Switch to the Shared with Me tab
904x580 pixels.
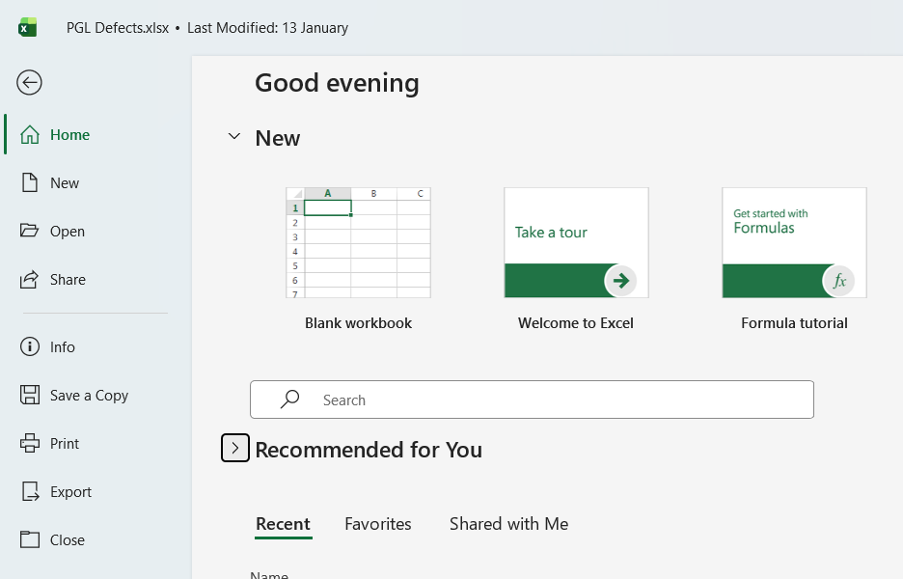(x=508, y=523)
